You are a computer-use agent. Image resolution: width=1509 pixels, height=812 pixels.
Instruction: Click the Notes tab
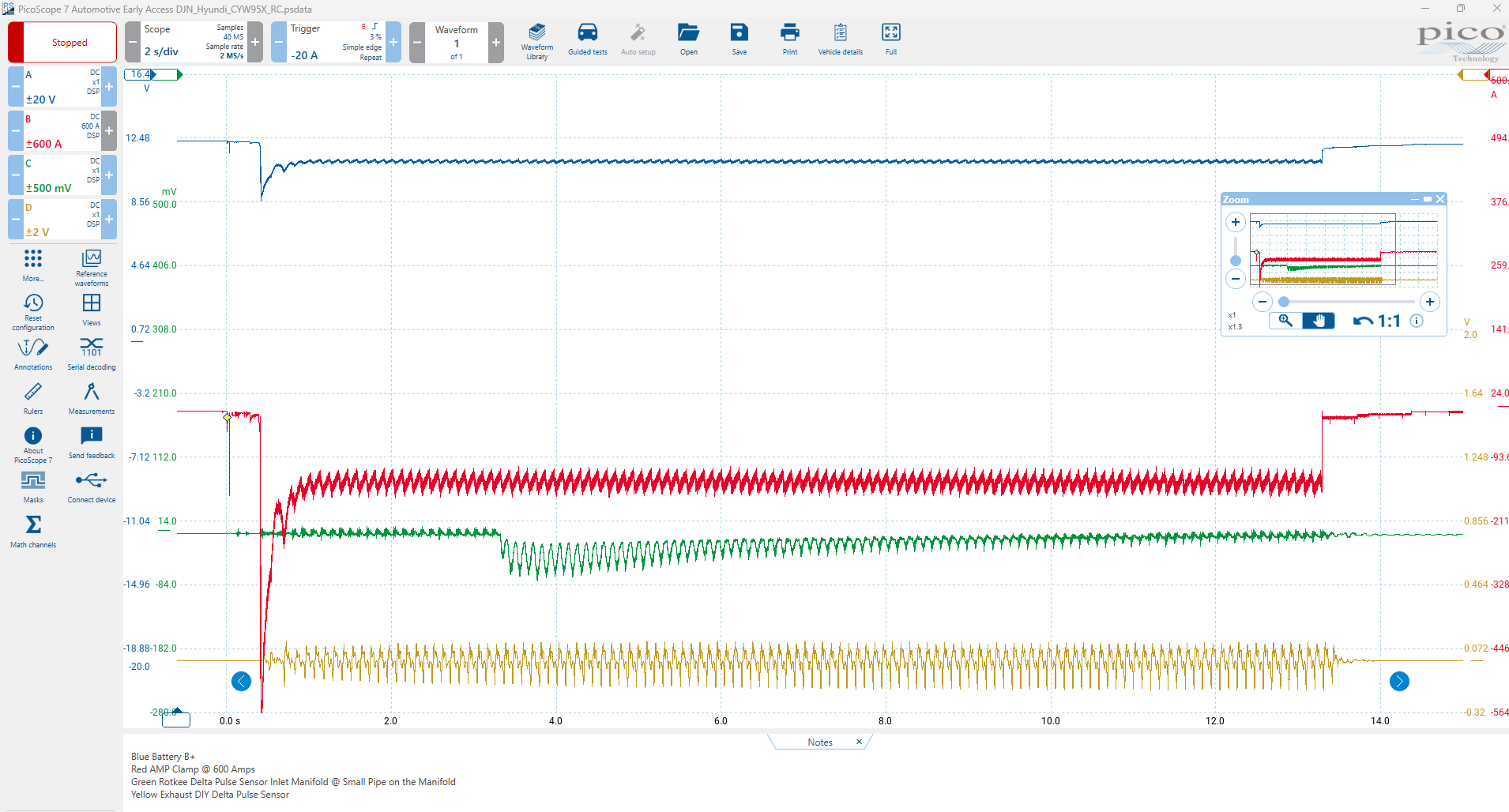(x=820, y=742)
